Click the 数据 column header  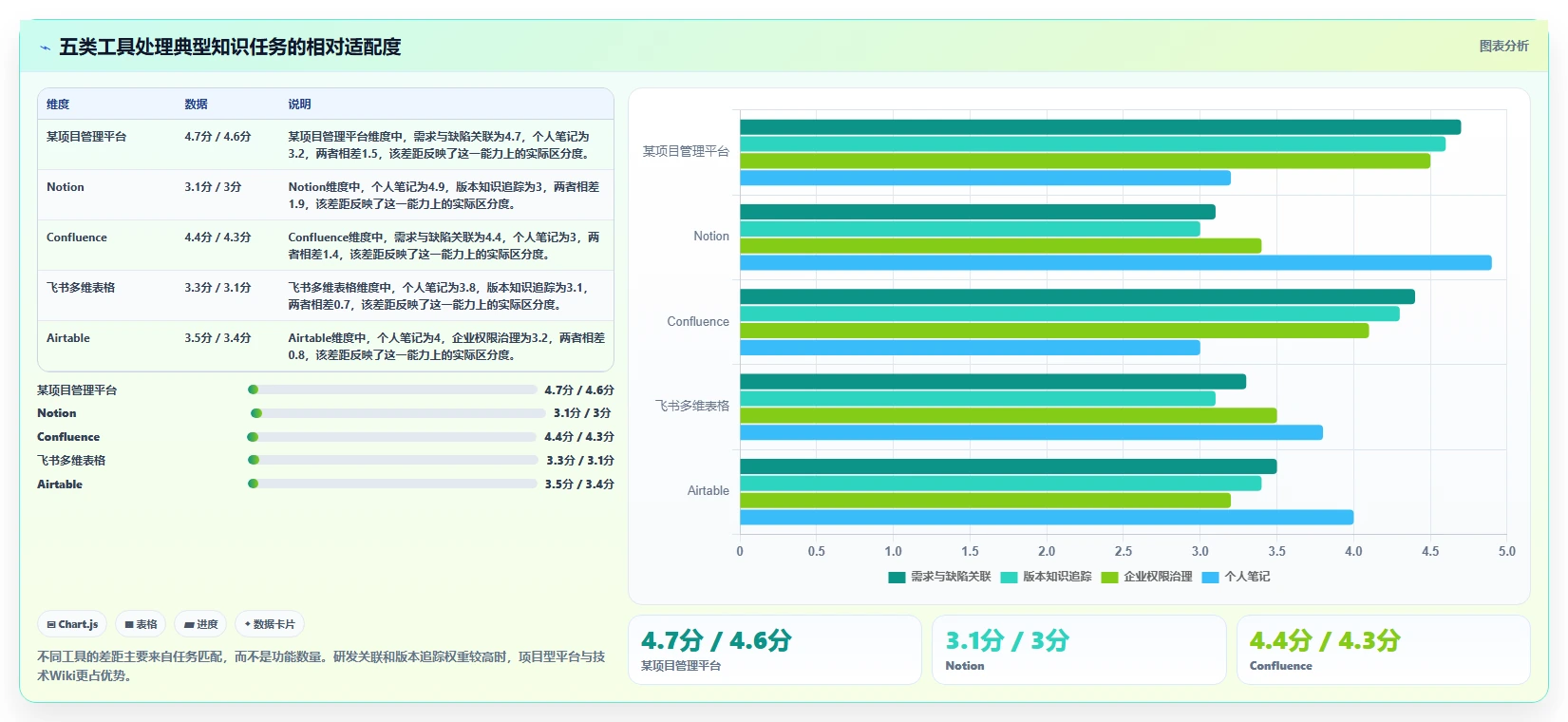pyautogui.click(x=196, y=104)
